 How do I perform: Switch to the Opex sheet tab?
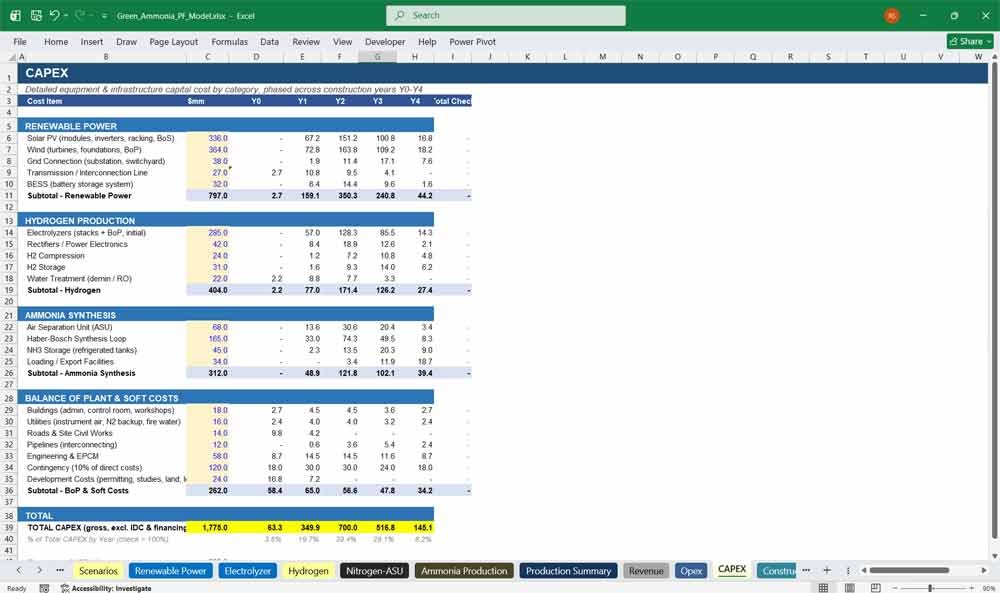(x=691, y=571)
